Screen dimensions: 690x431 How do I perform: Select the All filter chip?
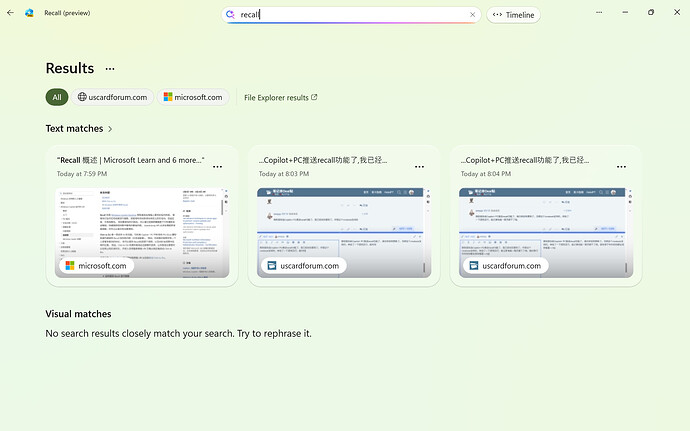[57, 97]
